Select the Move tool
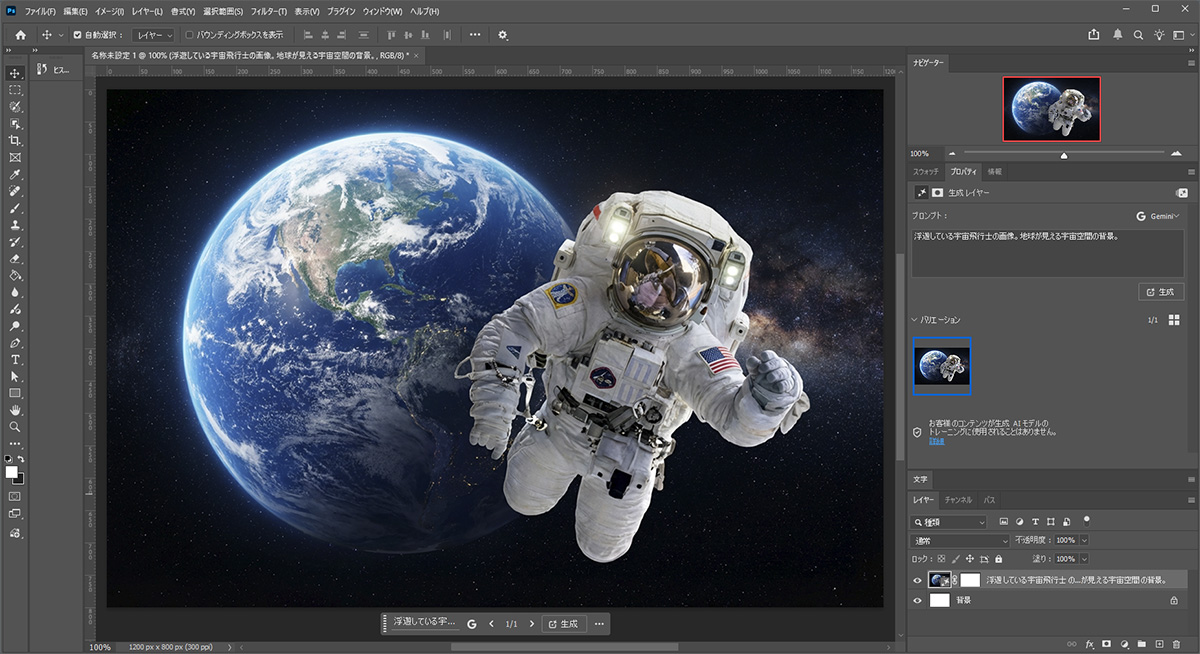This screenshot has height=654, width=1200. (14, 73)
